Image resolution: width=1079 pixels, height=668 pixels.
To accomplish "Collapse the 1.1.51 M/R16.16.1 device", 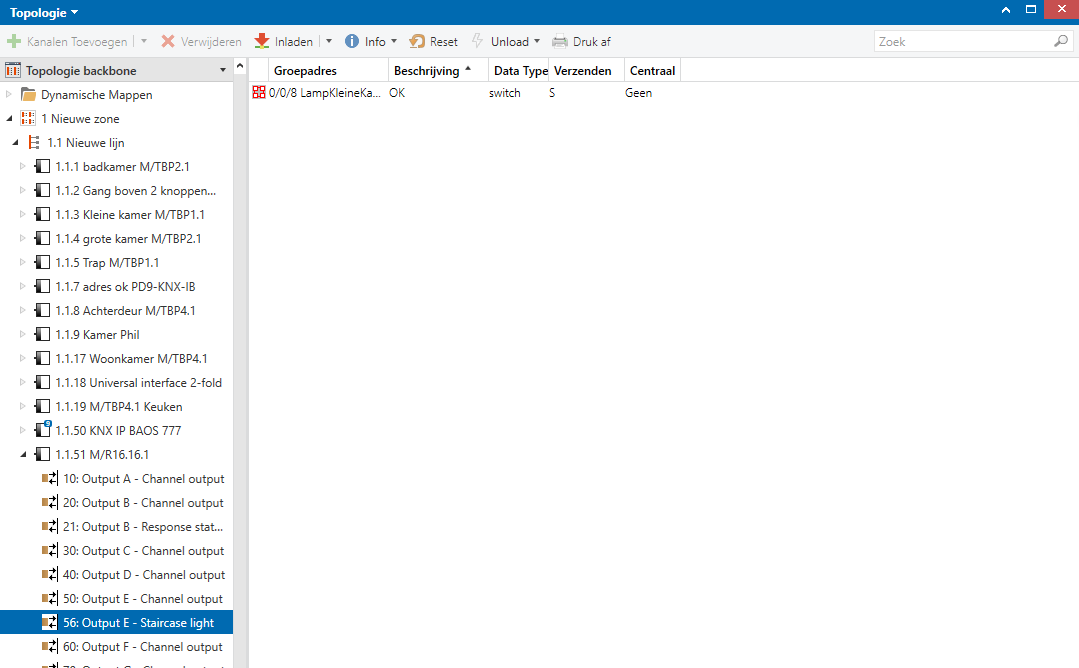I will [23, 455].
